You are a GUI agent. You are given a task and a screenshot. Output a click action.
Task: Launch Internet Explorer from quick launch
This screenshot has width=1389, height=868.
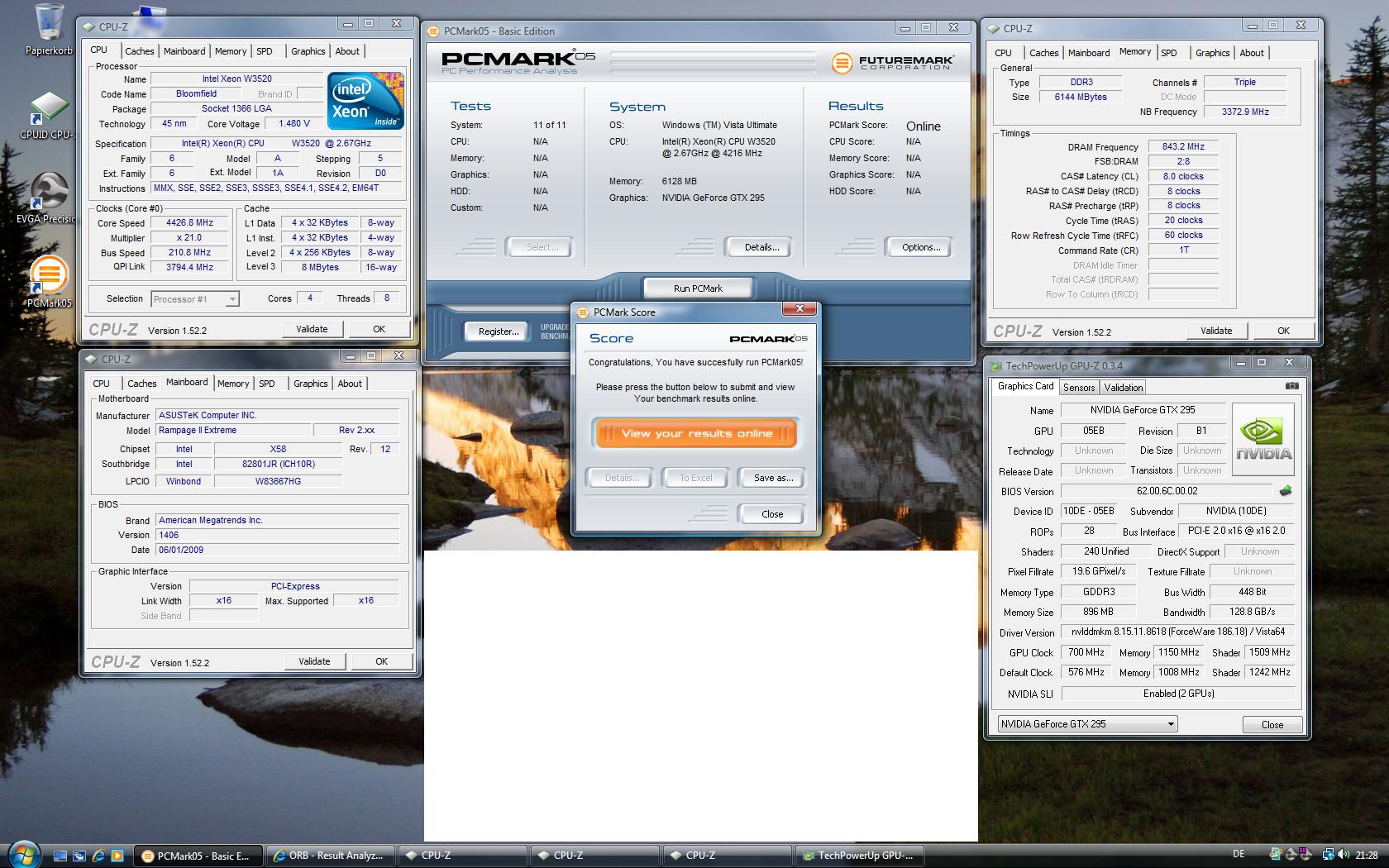[98, 856]
